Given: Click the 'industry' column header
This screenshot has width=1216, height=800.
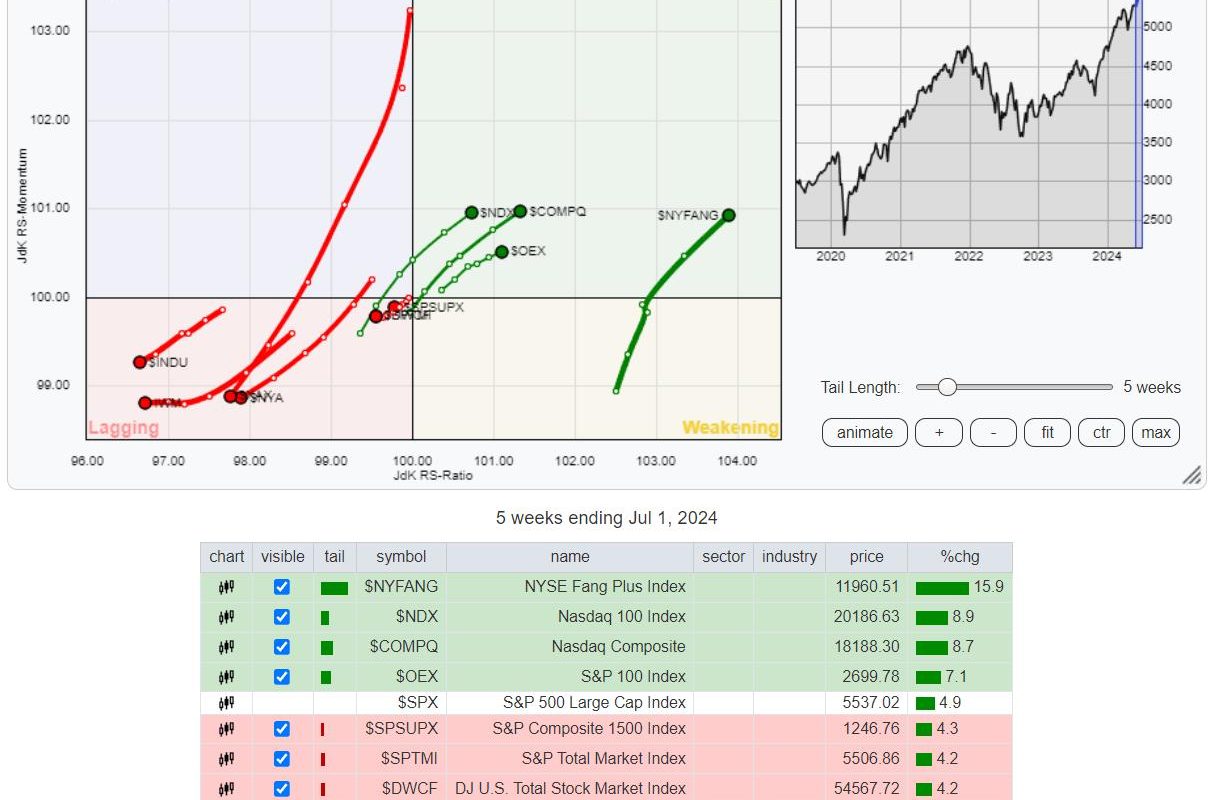Looking at the screenshot, I should tap(790, 557).
